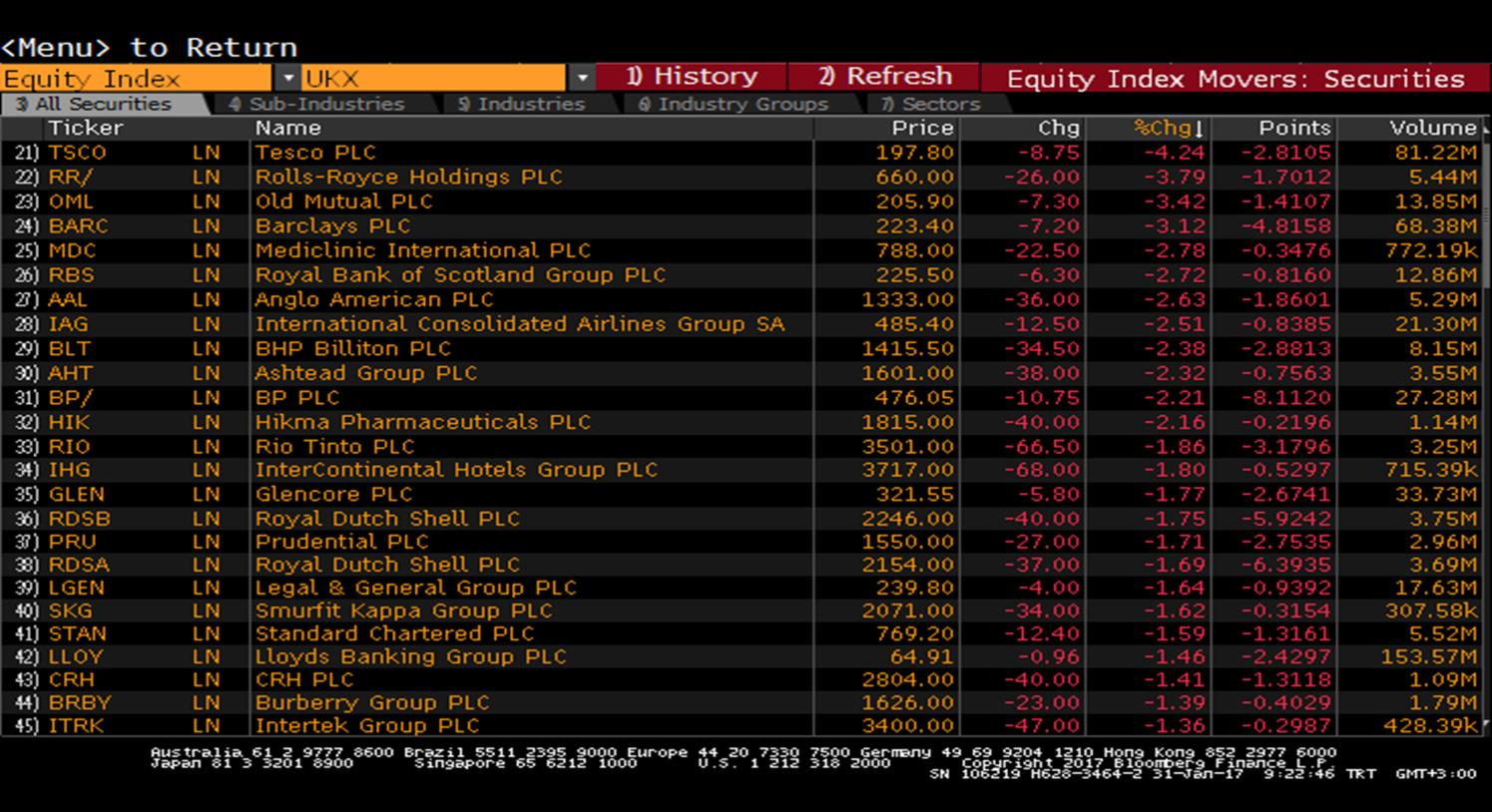Switch to Sub-Industries tab

pyautogui.click(x=317, y=104)
